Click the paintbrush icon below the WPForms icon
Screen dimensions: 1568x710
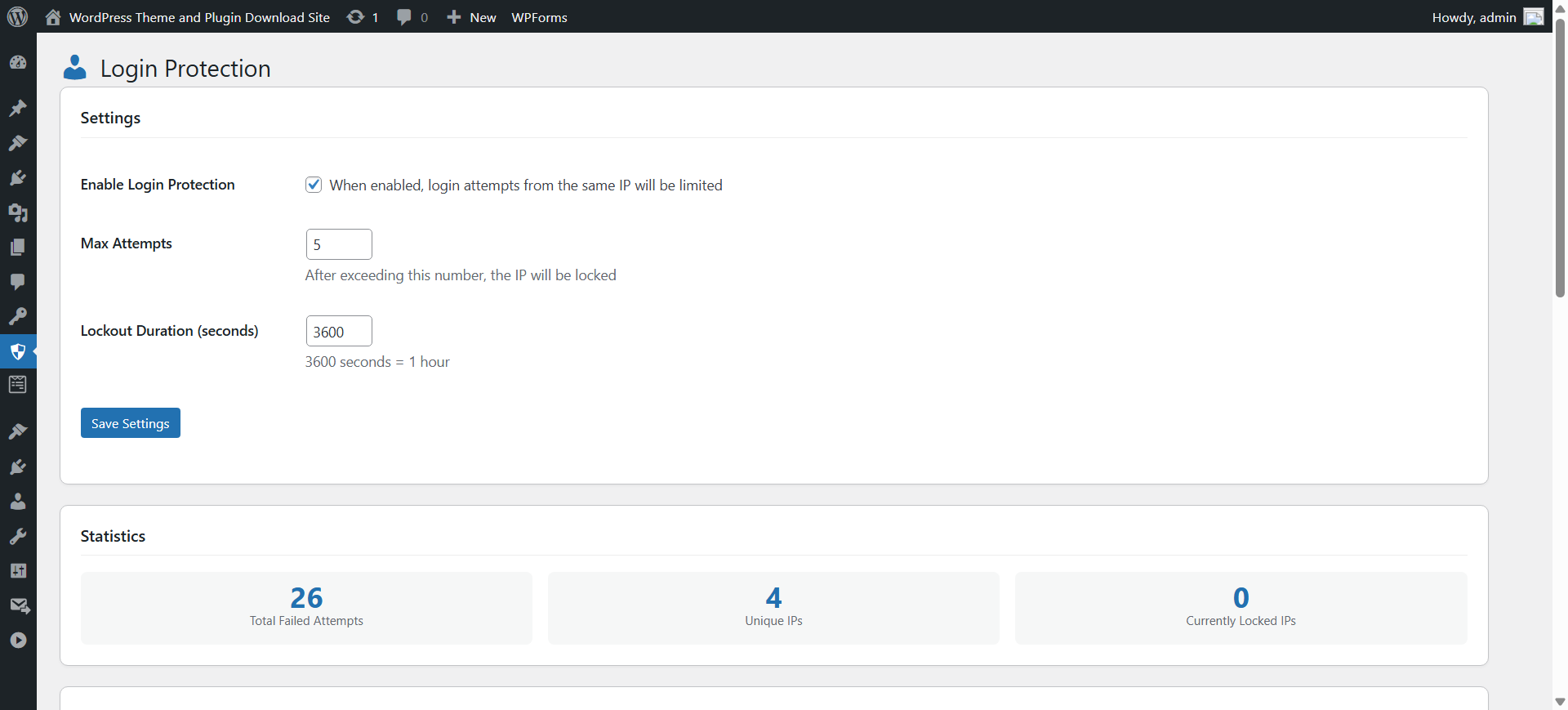point(18,431)
